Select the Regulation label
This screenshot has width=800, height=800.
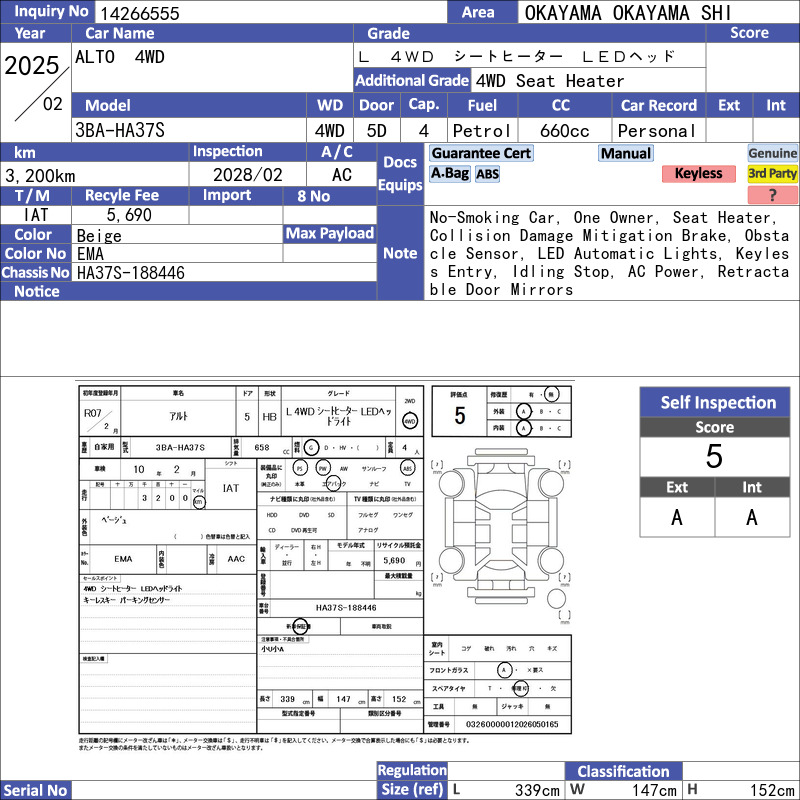412,770
